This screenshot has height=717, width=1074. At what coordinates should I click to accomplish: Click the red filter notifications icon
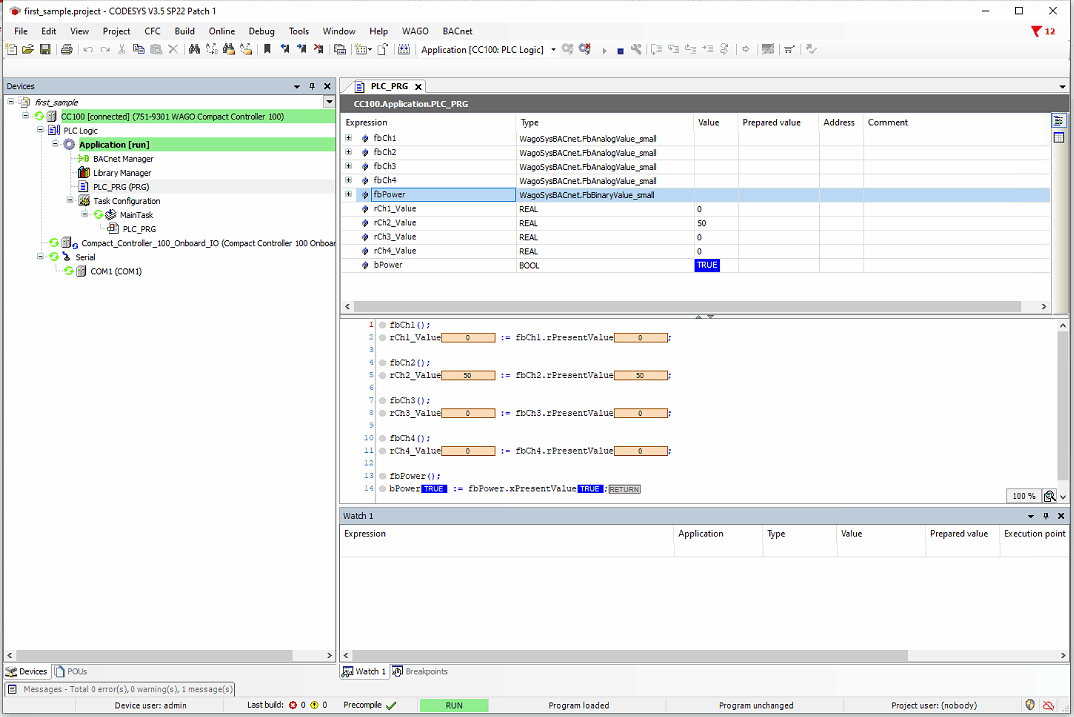click(x=1036, y=32)
